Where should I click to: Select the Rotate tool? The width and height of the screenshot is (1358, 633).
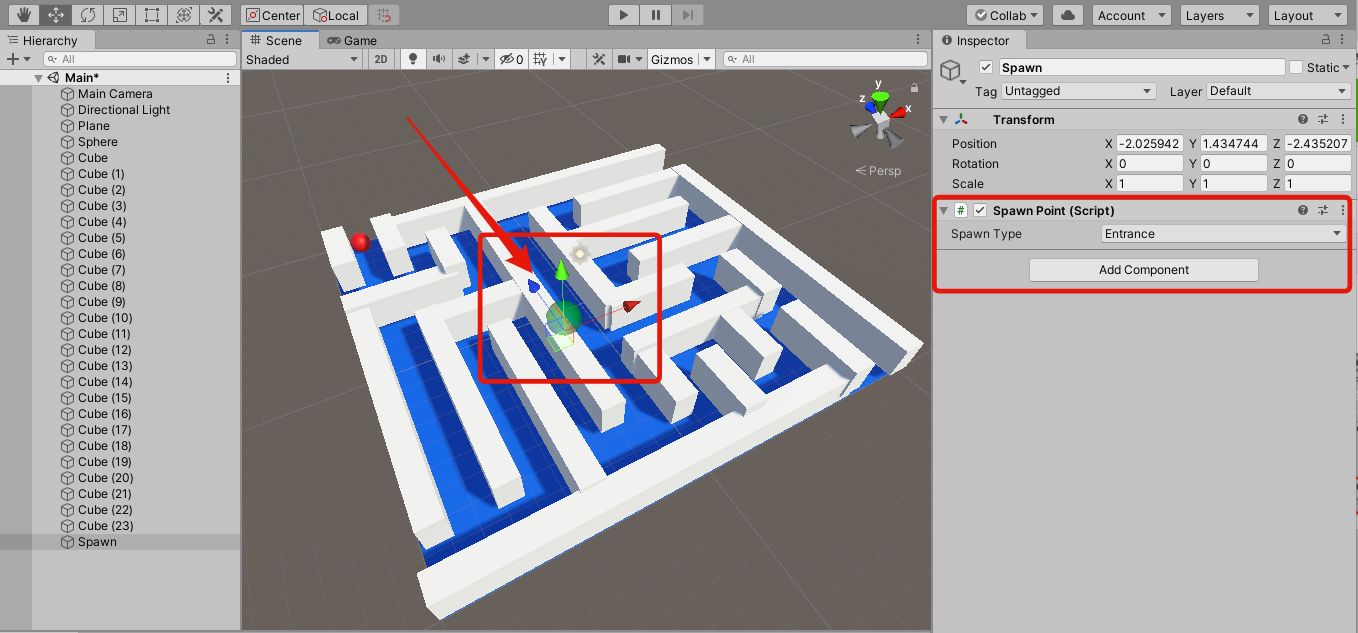(88, 15)
